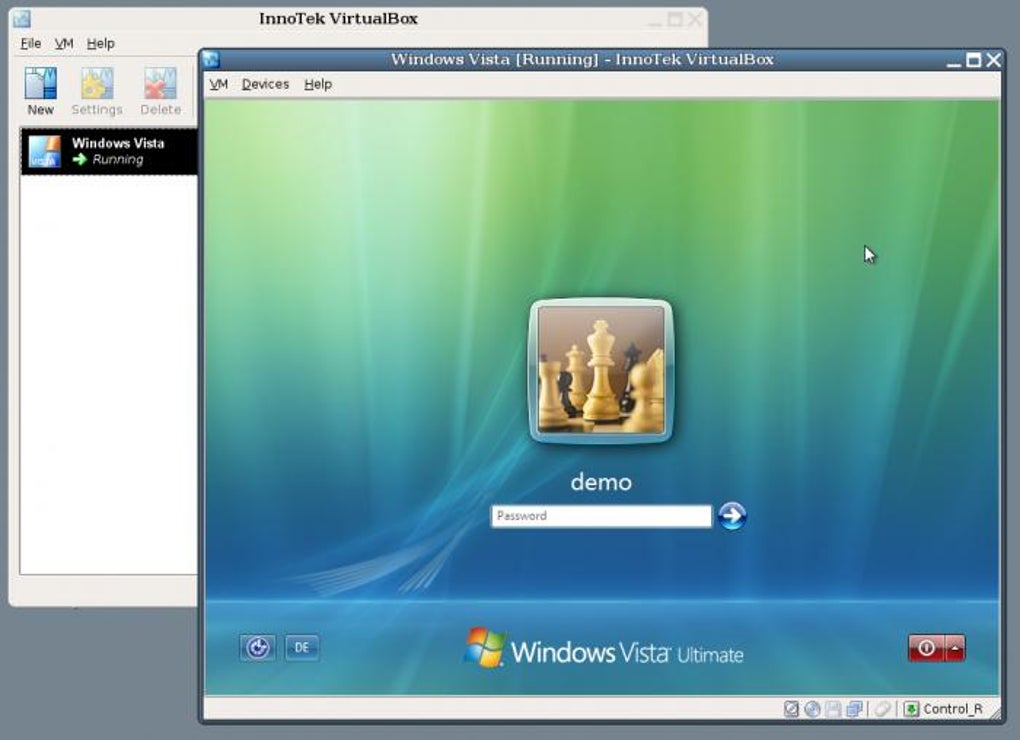Viewport: 1020px width, 740px height.
Task: Click the CD/DVD icon in status bar
Action: tap(812, 709)
